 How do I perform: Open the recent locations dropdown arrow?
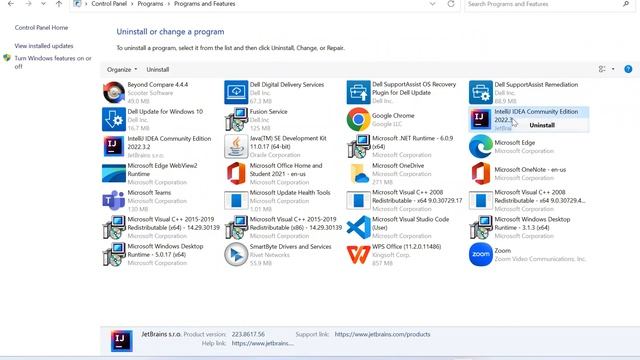click(43, 4)
